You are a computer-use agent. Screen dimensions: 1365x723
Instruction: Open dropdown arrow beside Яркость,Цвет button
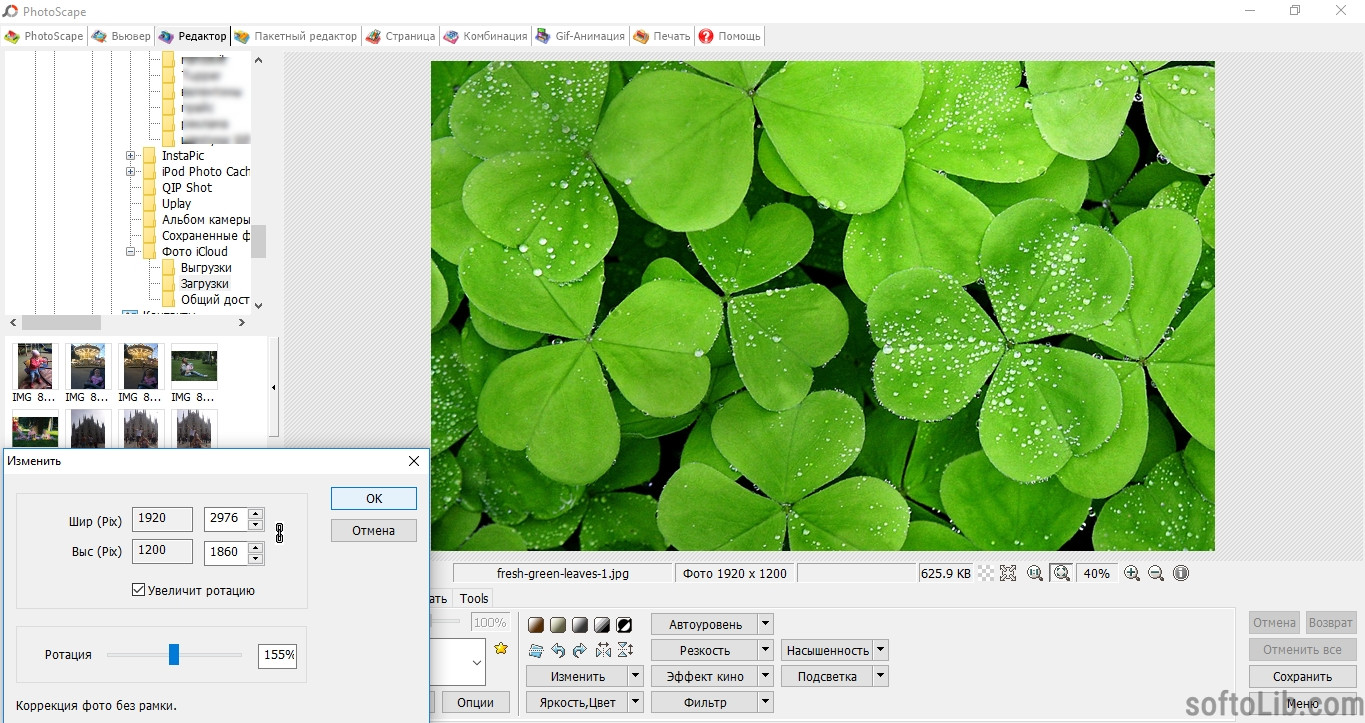click(635, 702)
